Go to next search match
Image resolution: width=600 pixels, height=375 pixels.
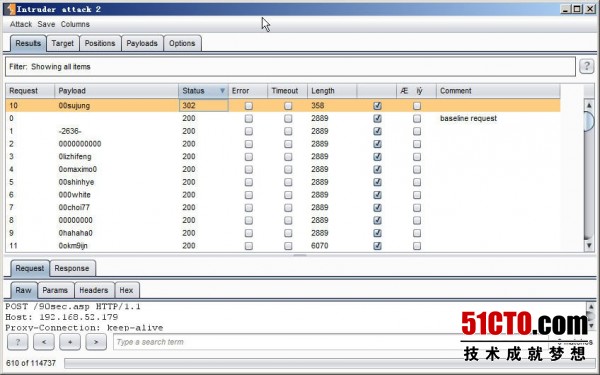pos(96,342)
